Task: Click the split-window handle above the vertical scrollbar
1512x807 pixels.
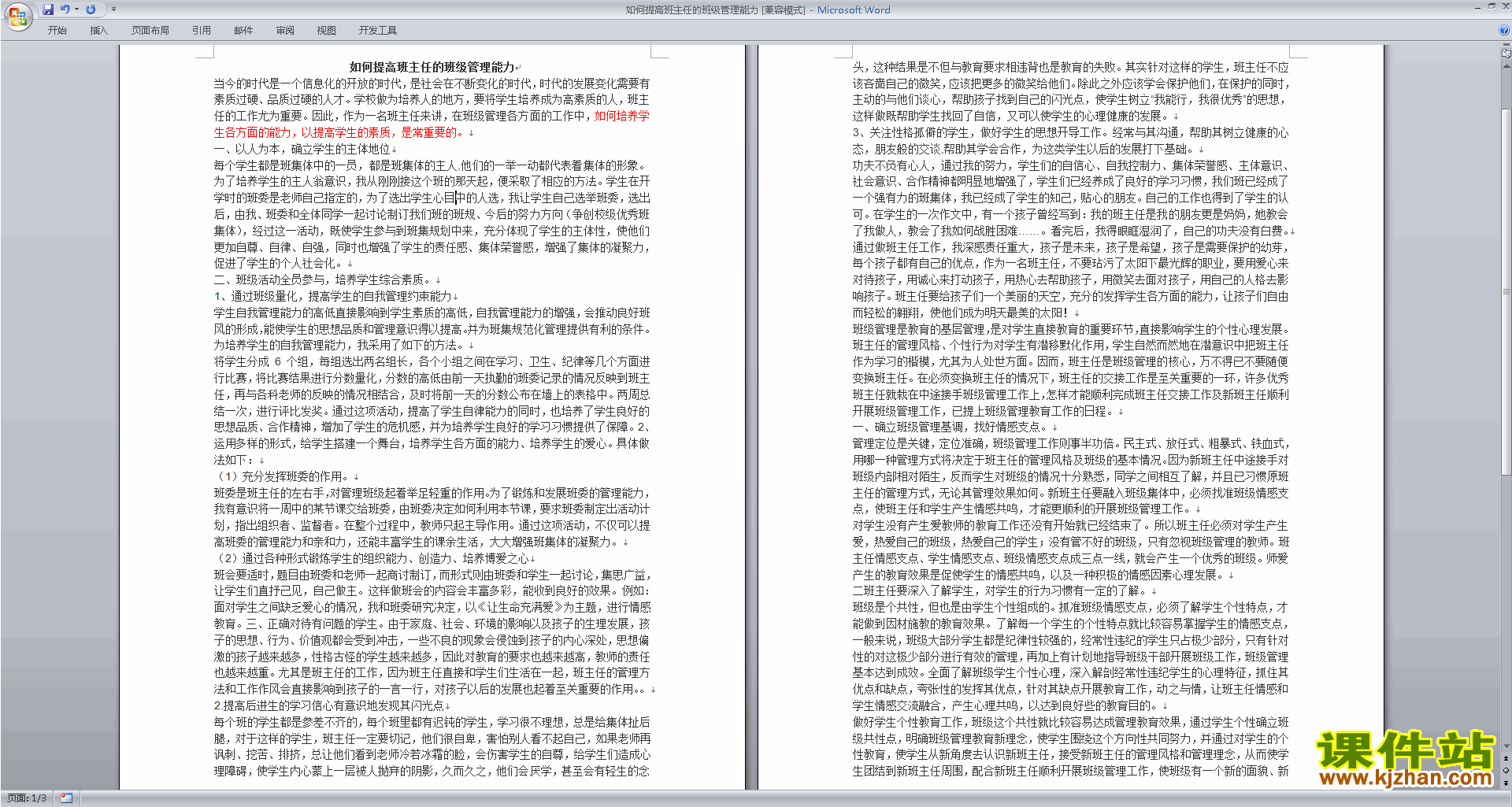Action: (x=1506, y=44)
